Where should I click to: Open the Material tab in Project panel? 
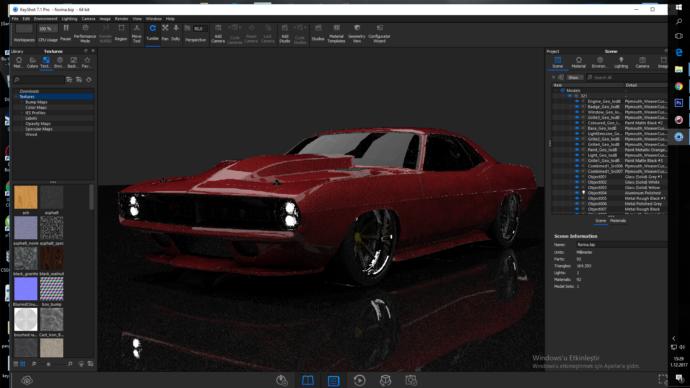point(579,62)
